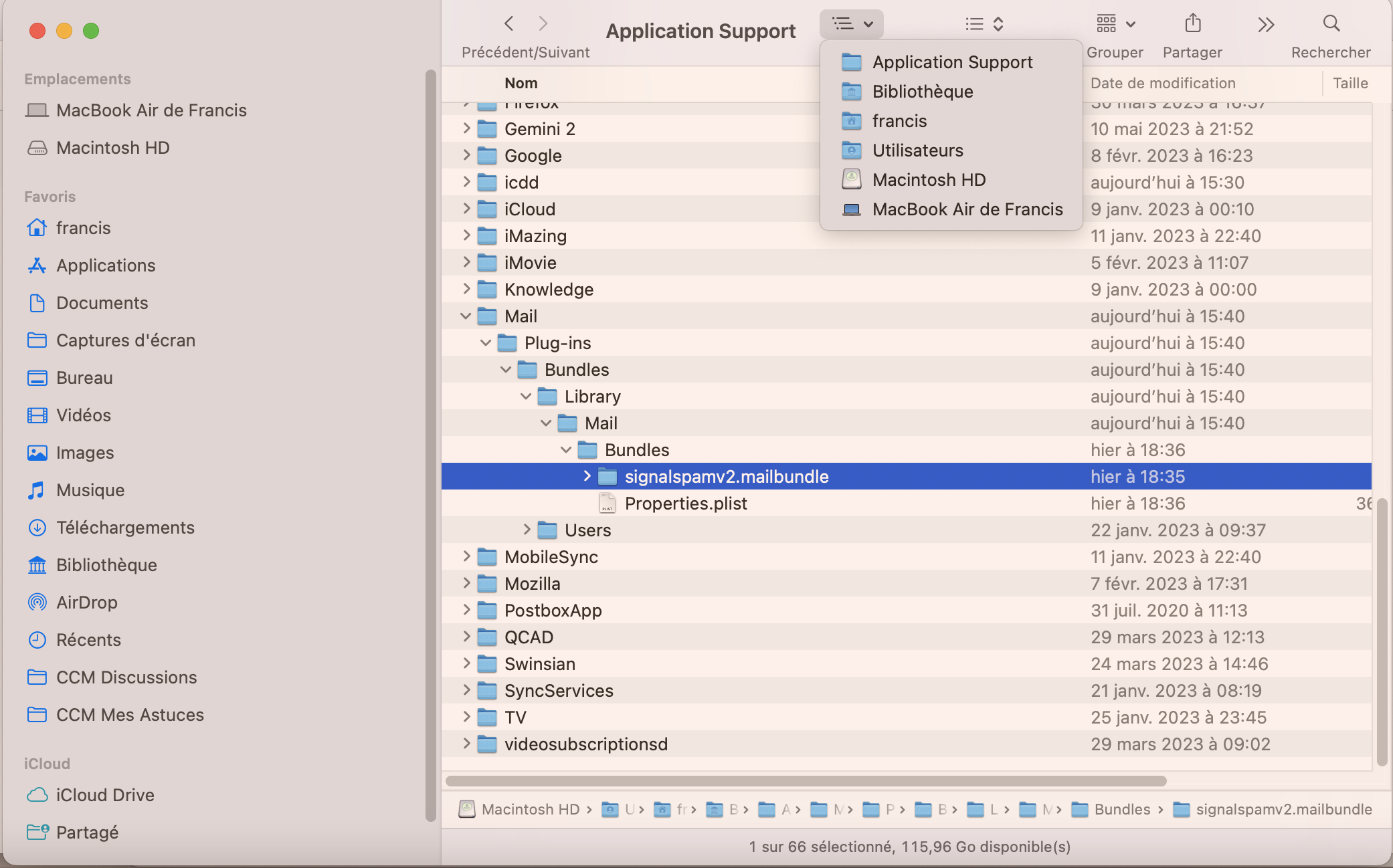
Task: Select iCloud Drive in the sidebar
Action: [105, 795]
